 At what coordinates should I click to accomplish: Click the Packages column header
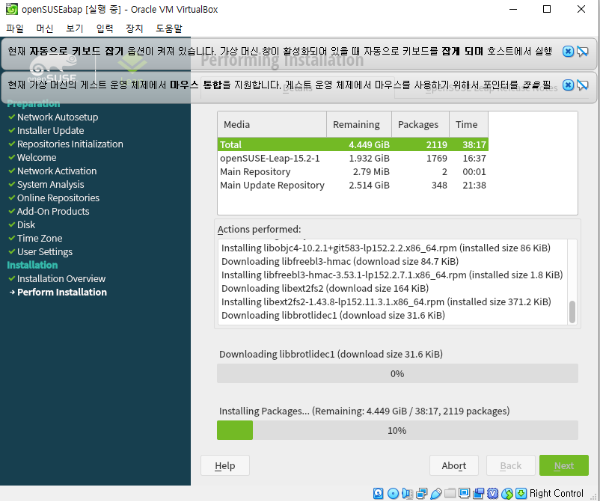[x=420, y=124]
